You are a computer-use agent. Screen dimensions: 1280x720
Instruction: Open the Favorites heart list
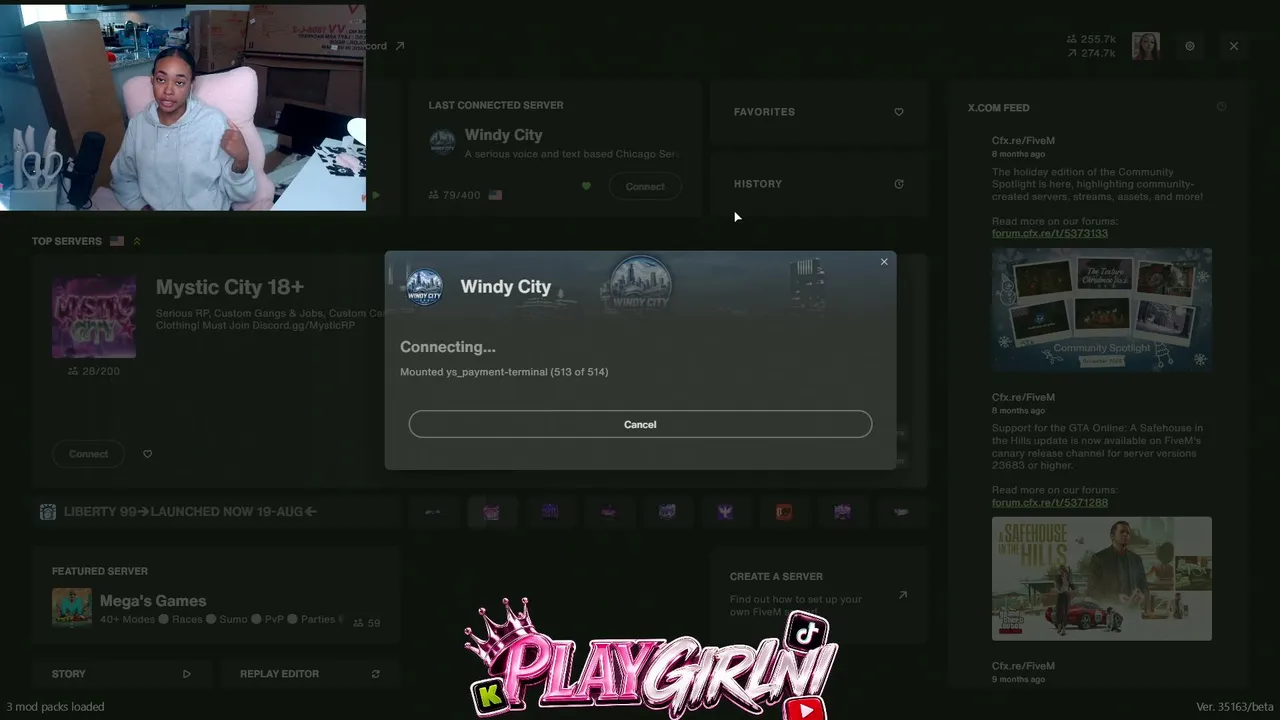pos(899,112)
